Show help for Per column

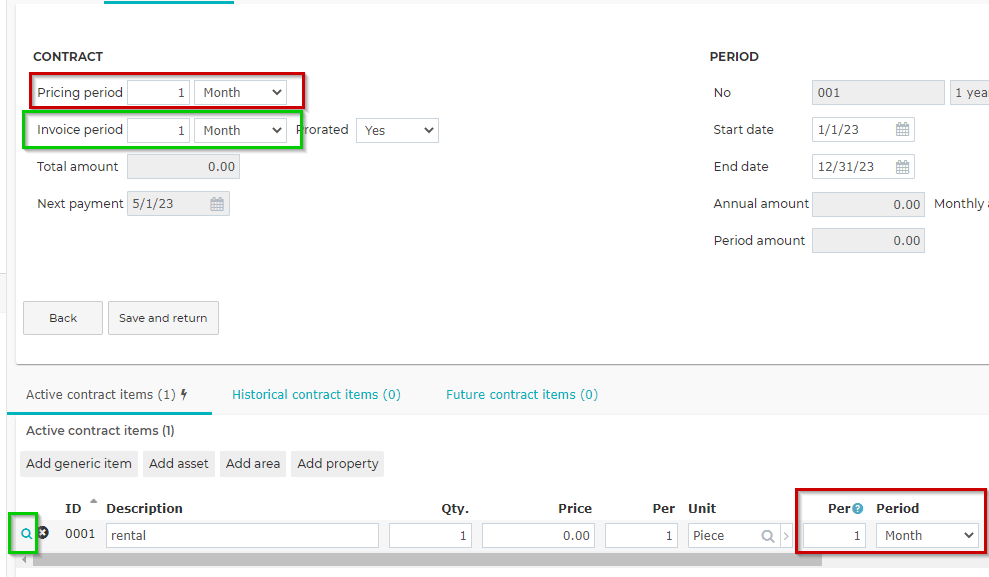click(x=858, y=509)
